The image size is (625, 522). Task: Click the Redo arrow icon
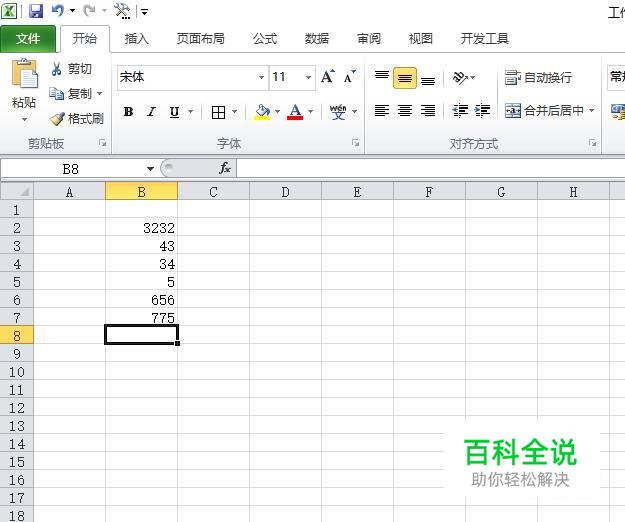click(89, 11)
